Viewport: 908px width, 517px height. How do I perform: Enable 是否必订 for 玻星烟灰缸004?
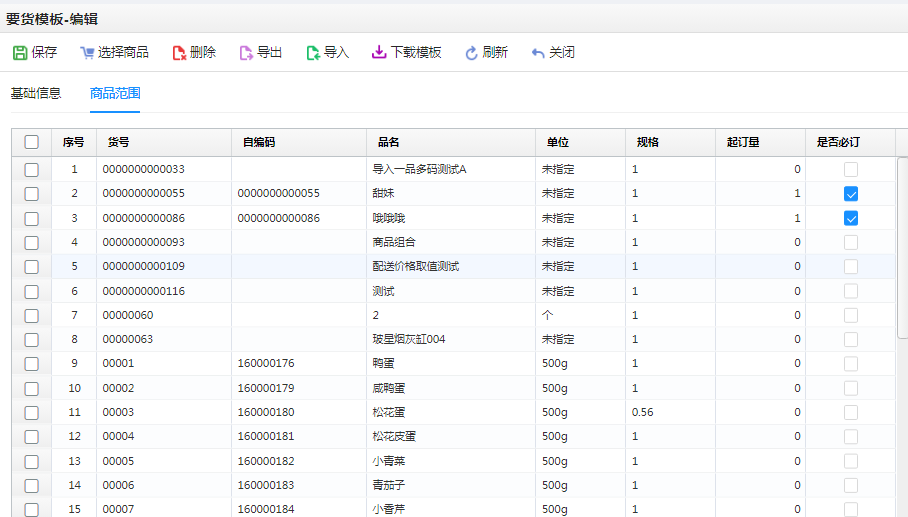851,339
